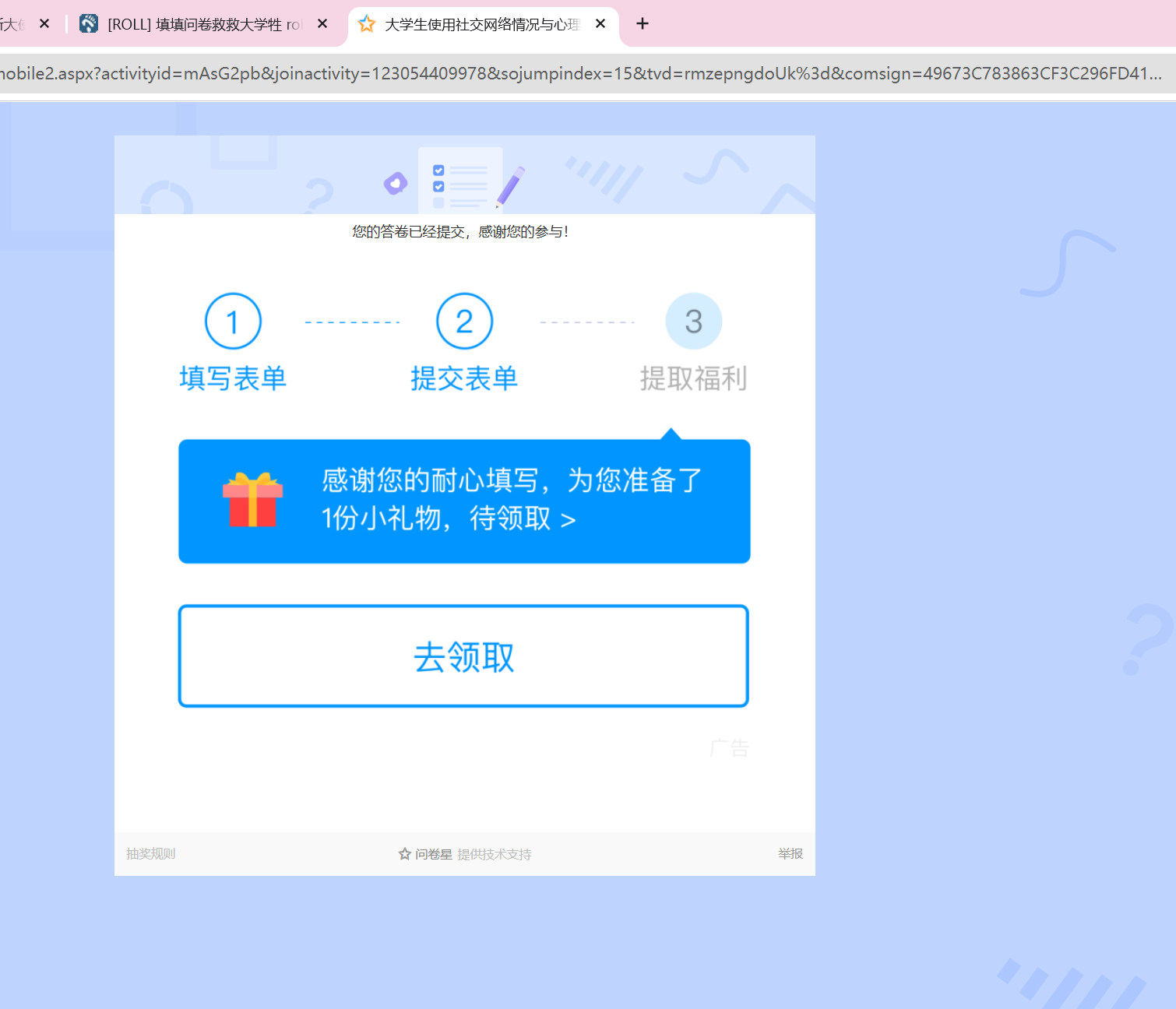Click the 举报 report link

point(790,854)
